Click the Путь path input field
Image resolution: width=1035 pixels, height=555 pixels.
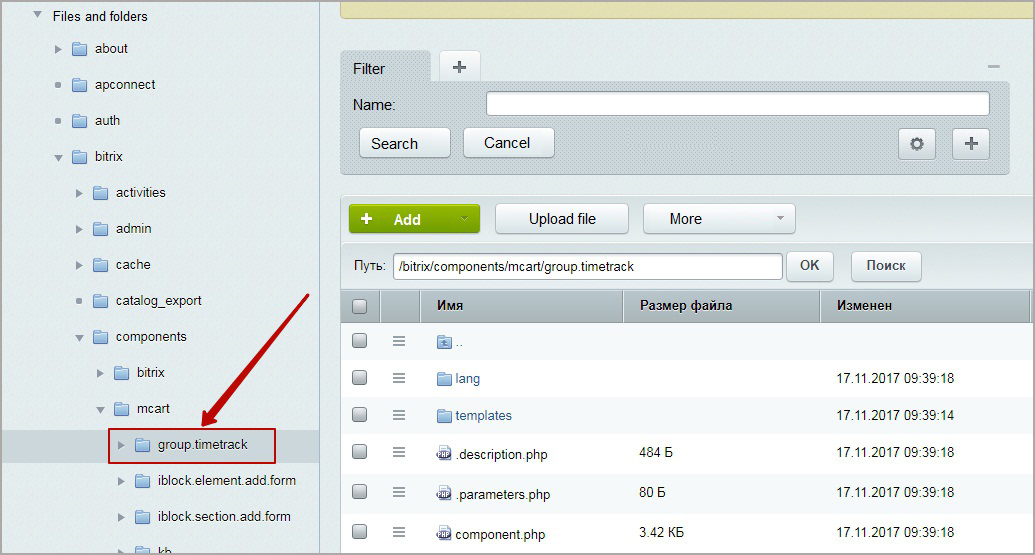click(587, 267)
